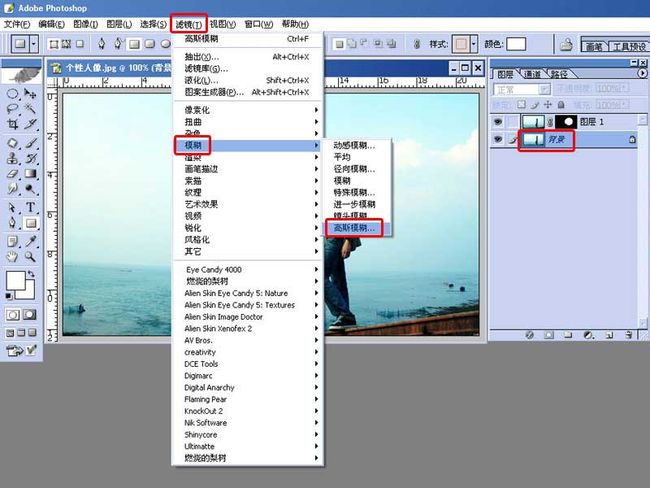Screen dimensions: 650x488
Task: Select the Smudge/Blur tool
Action: coord(12,189)
